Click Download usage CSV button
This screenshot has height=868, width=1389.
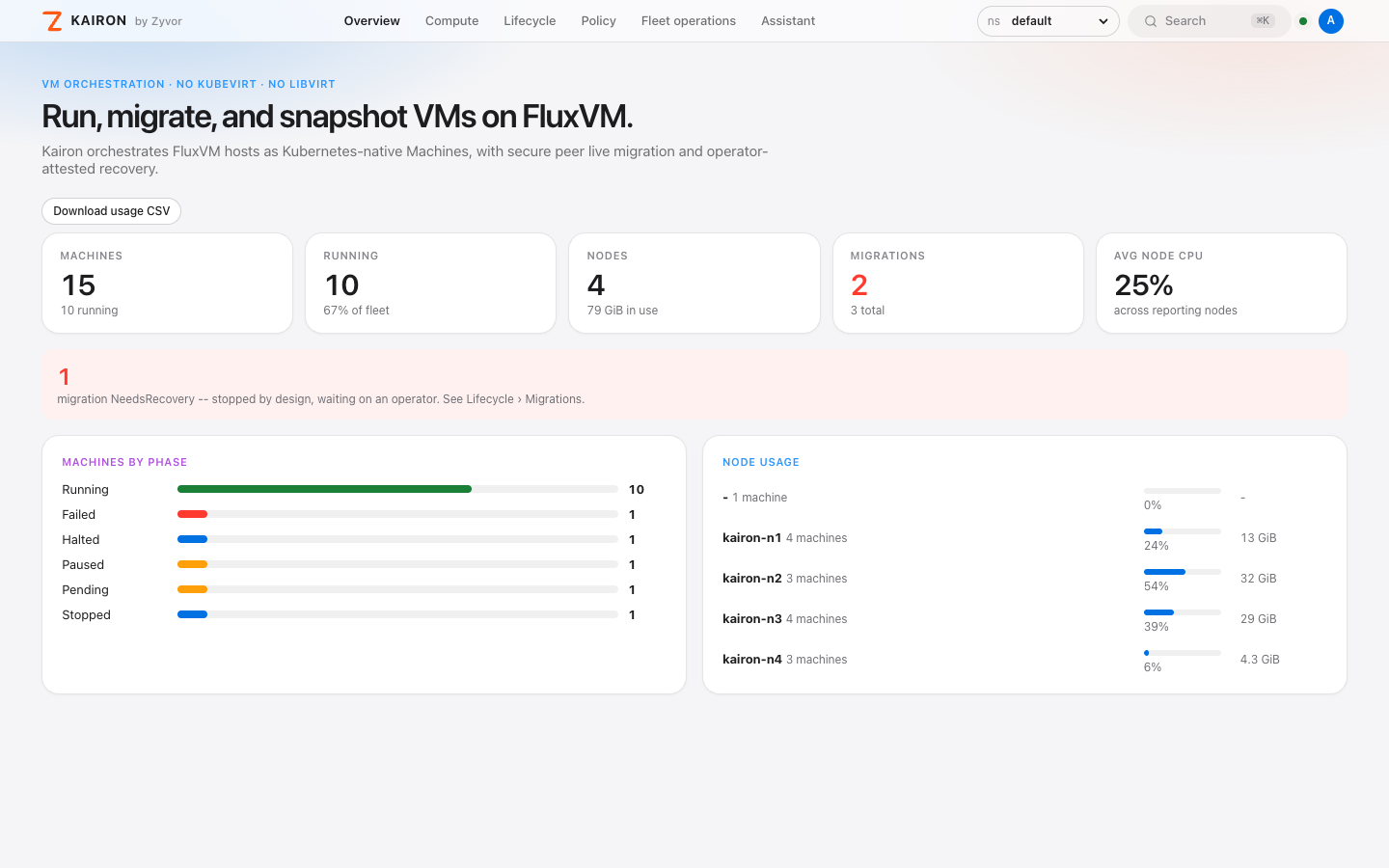(111, 211)
